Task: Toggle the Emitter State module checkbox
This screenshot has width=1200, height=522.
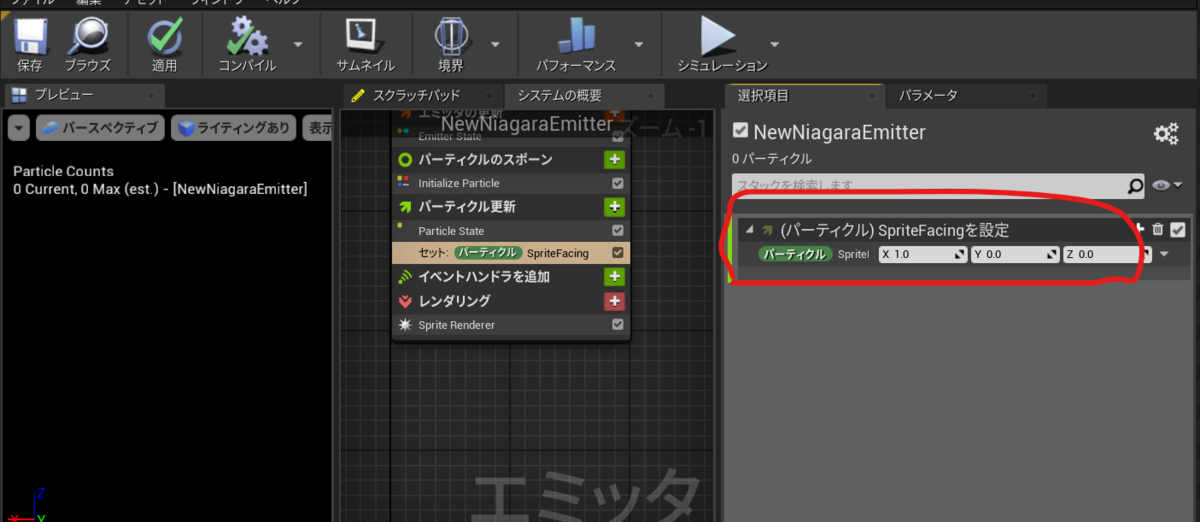Action: pos(618,136)
